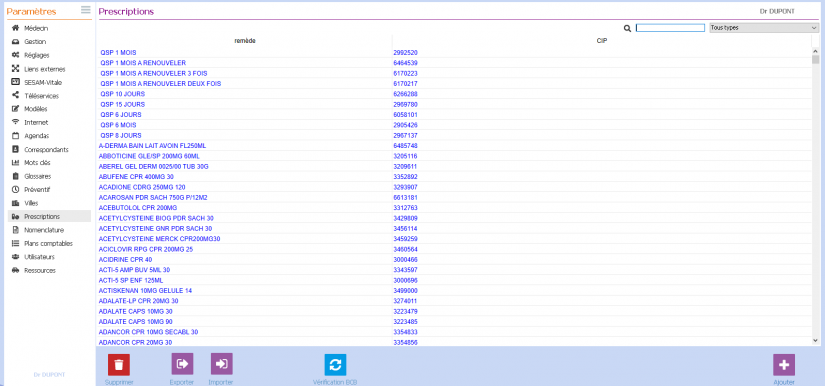
Task: Focus the prescription search text field
Action: [x=670, y=28]
